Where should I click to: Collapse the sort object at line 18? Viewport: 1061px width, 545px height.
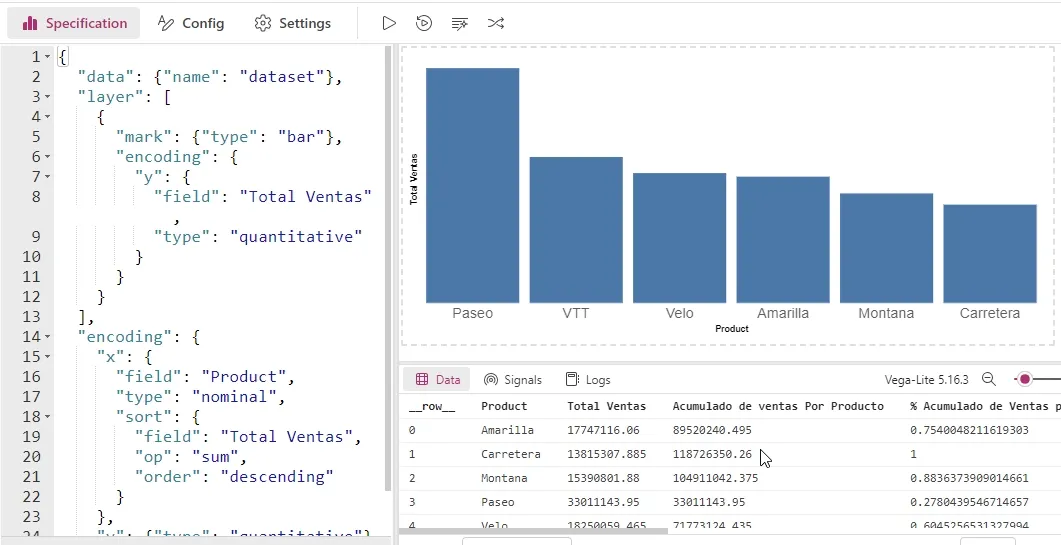(x=47, y=417)
